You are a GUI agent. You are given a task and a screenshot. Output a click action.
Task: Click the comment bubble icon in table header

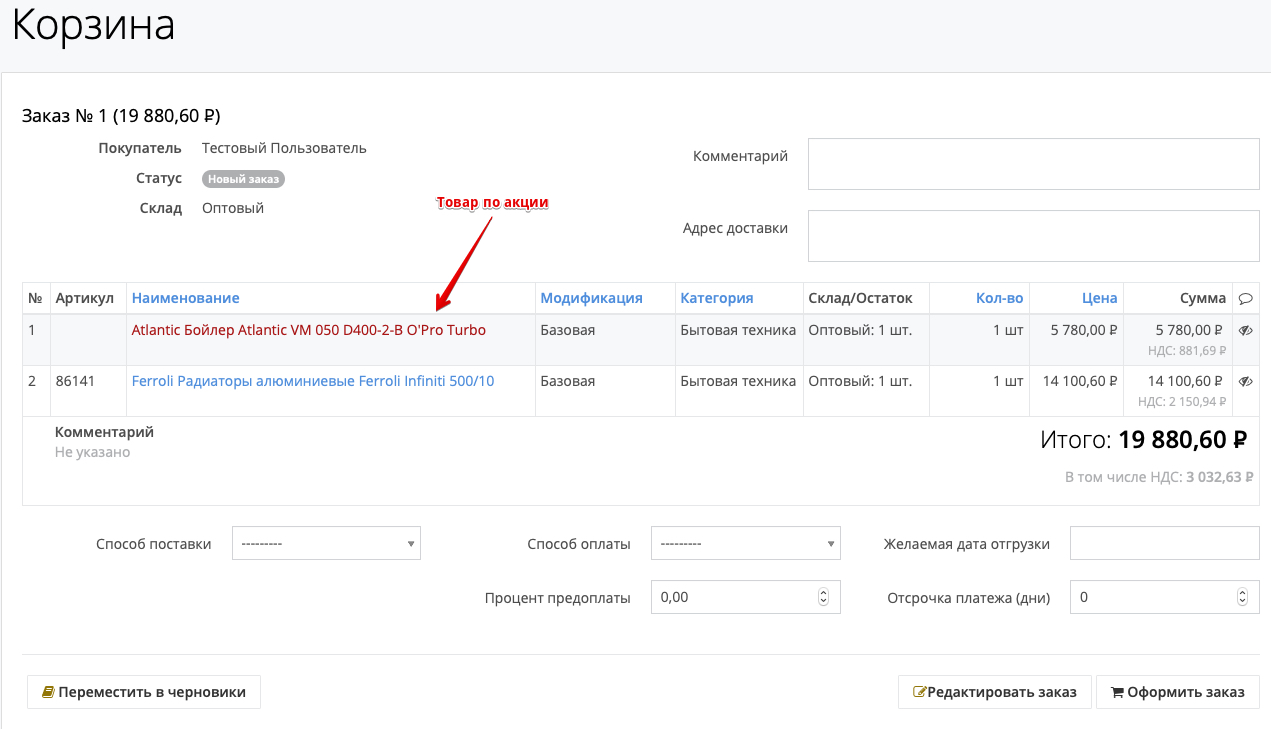1245,298
